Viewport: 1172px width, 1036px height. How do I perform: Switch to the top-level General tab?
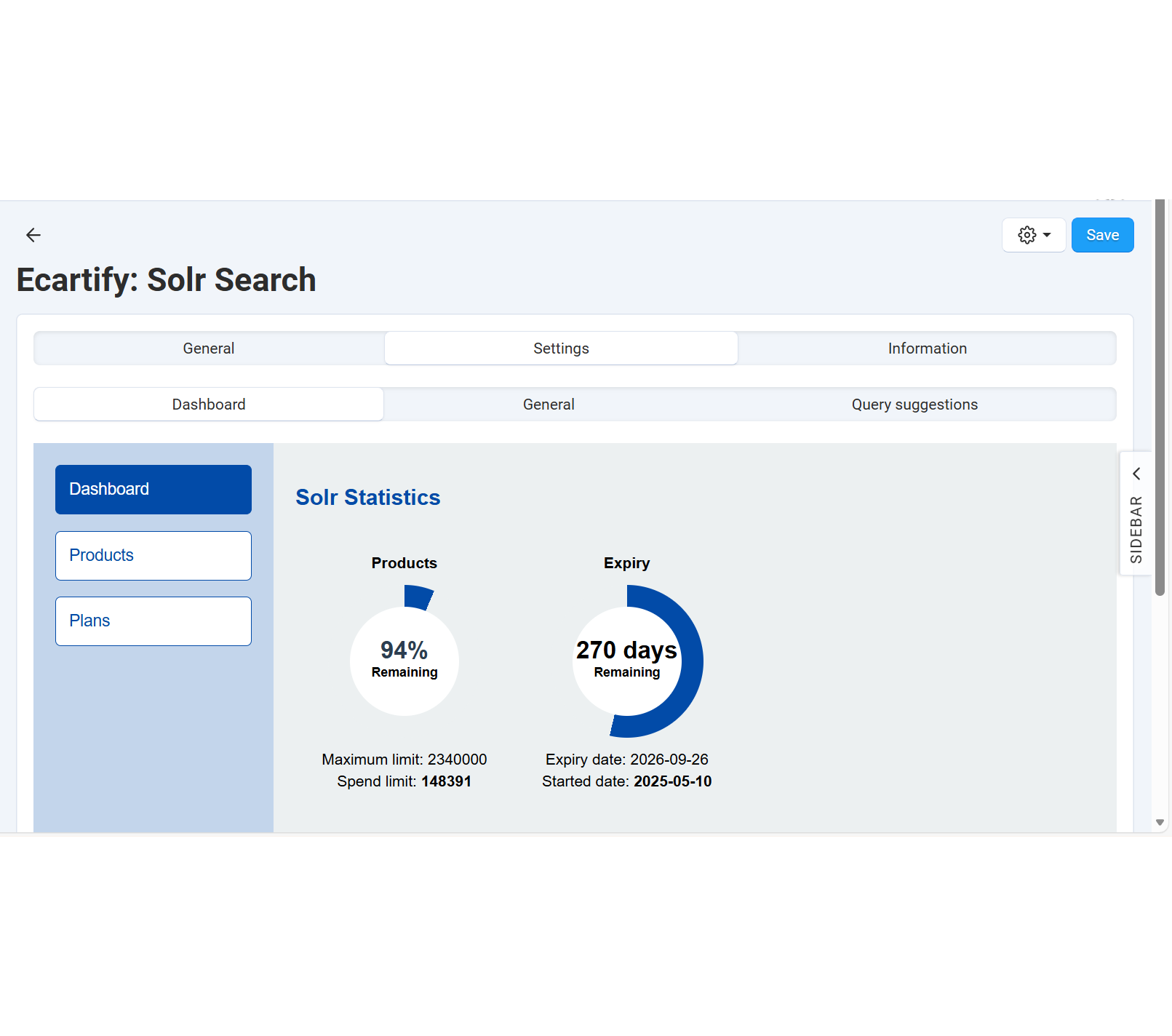click(x=209, y=348)
